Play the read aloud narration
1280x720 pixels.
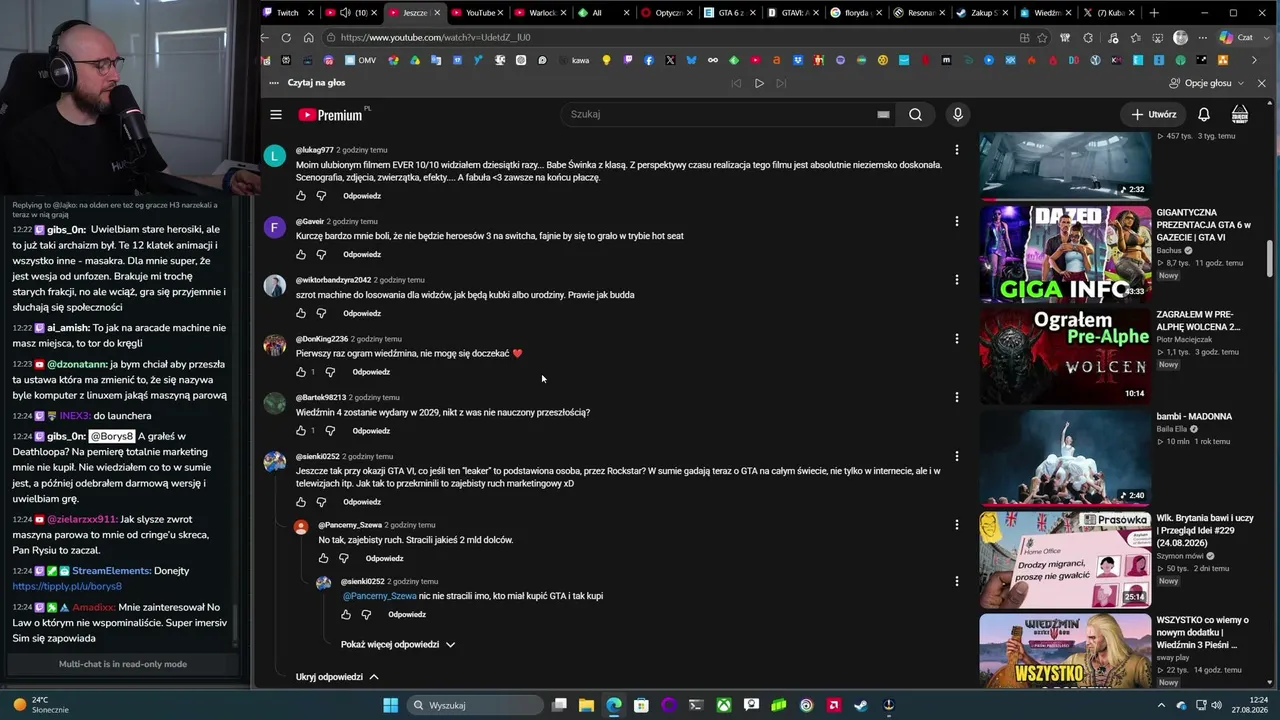tap(759, 83)
